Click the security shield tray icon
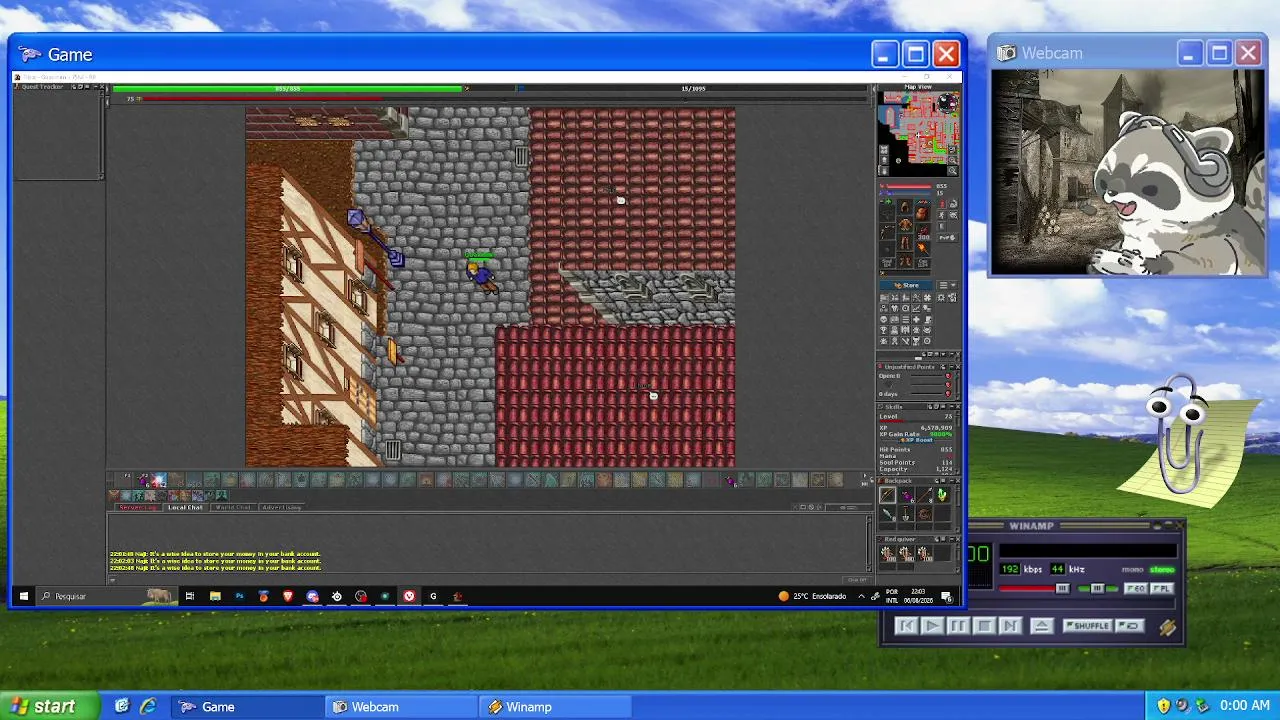The width and height of the screenshot is (1280, 720). (x=1164, y=707)
